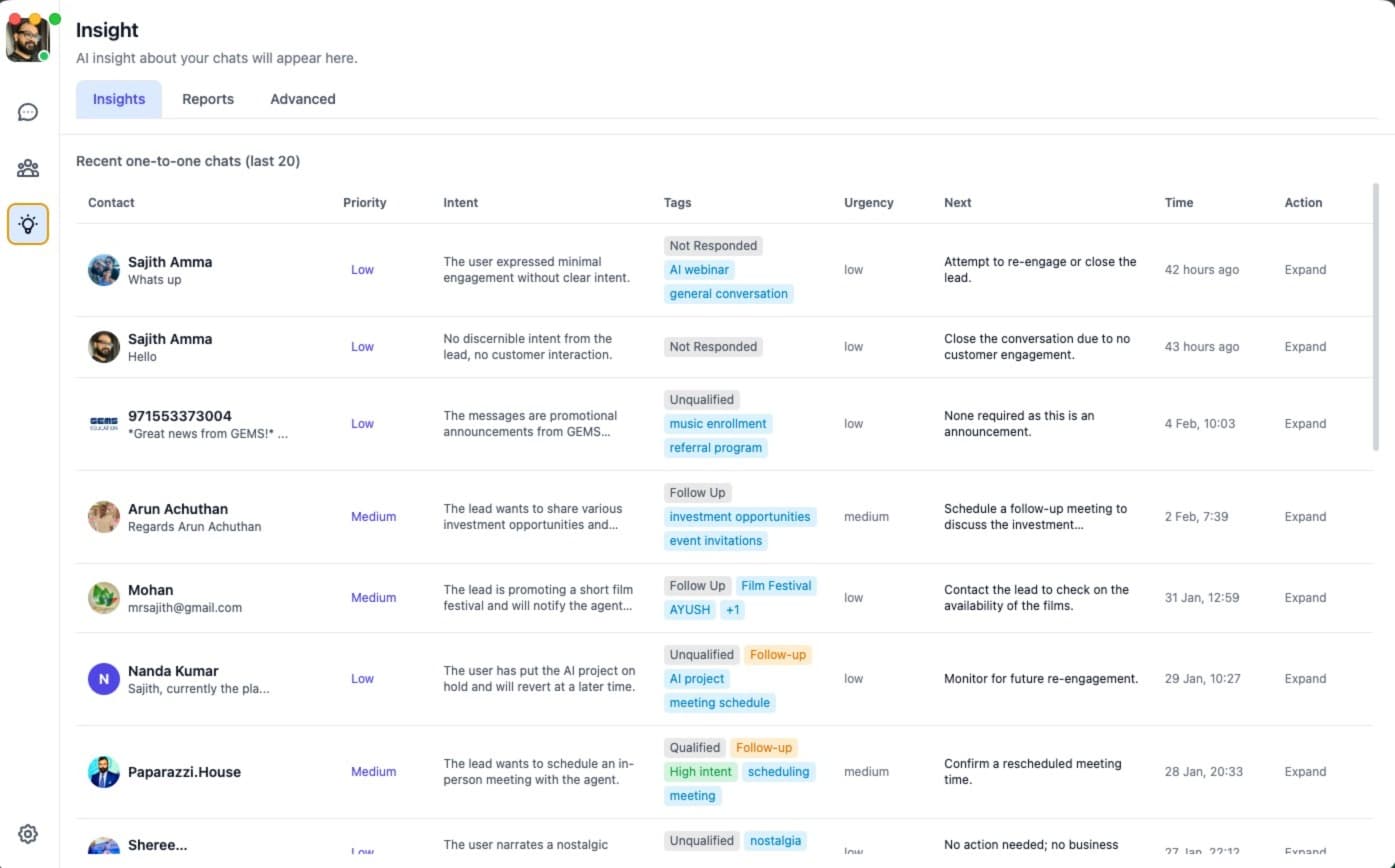
Task: Click the High intent tag on Paparazzi.House row
Action: tap(700, 771)
